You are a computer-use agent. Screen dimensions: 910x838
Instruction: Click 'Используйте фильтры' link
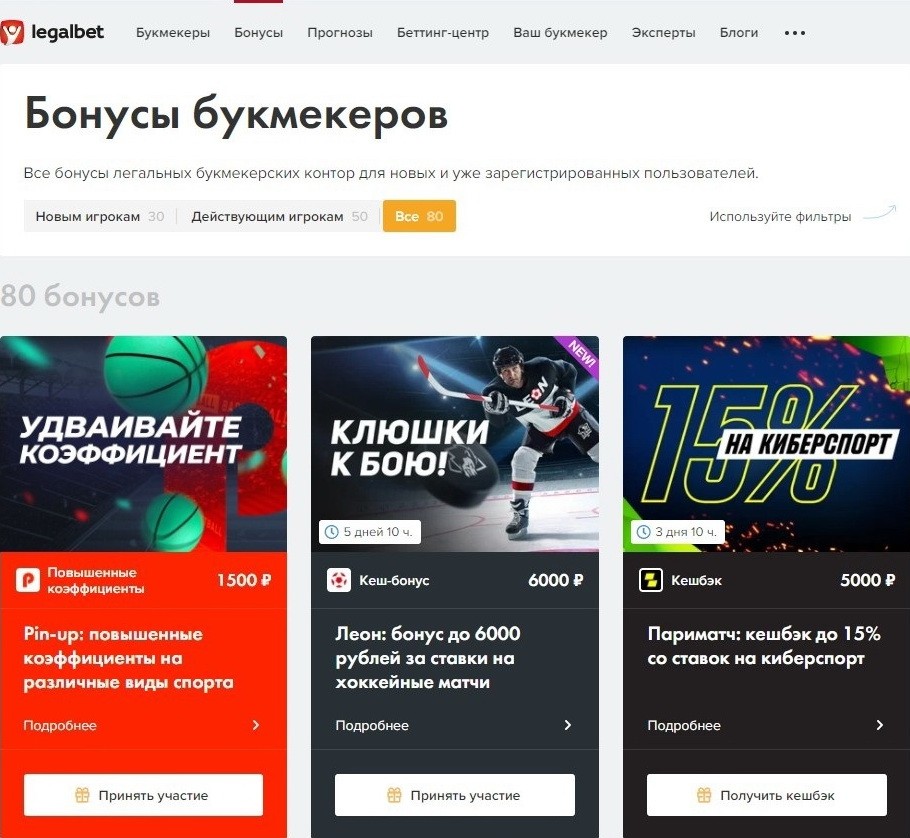(780, 216)
